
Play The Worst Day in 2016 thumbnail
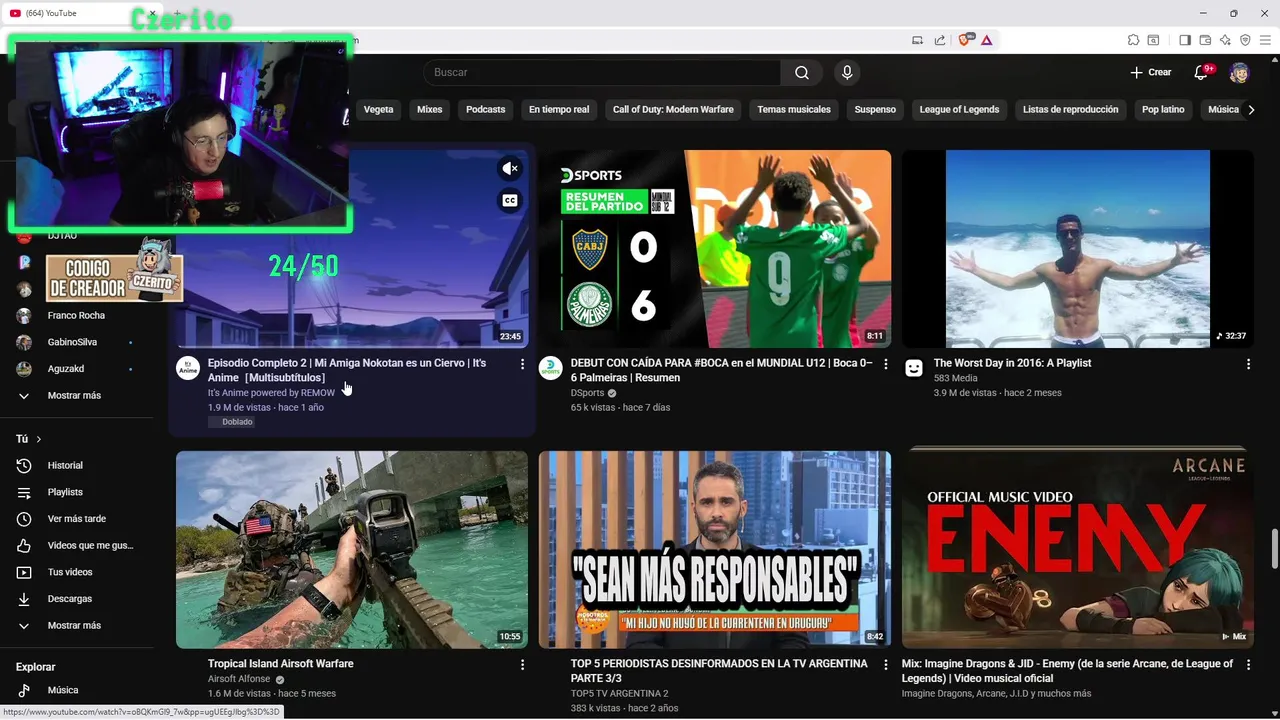point(1078,249)
